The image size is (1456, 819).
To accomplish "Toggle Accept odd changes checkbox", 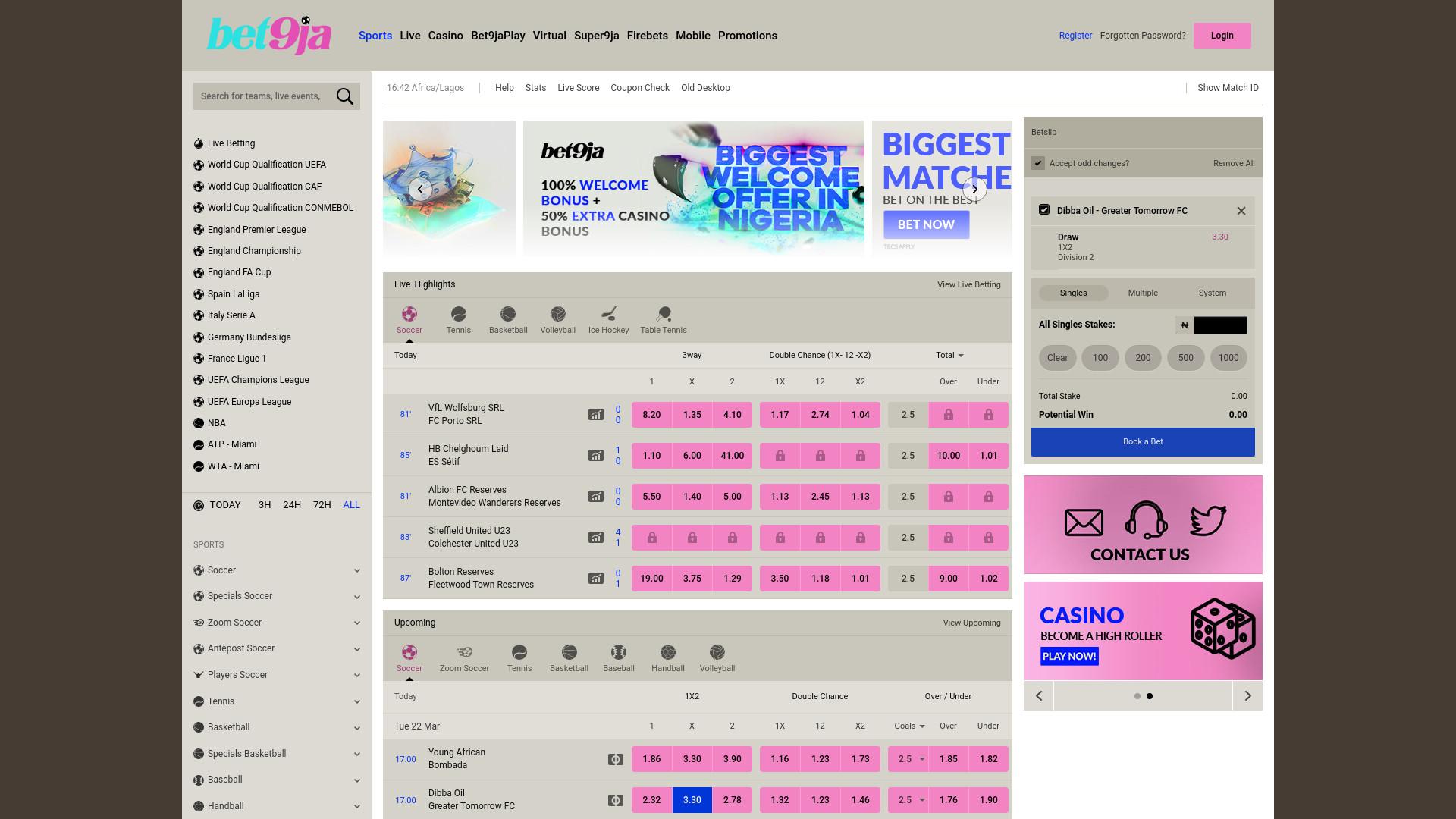I will (x=1038, y=163).
